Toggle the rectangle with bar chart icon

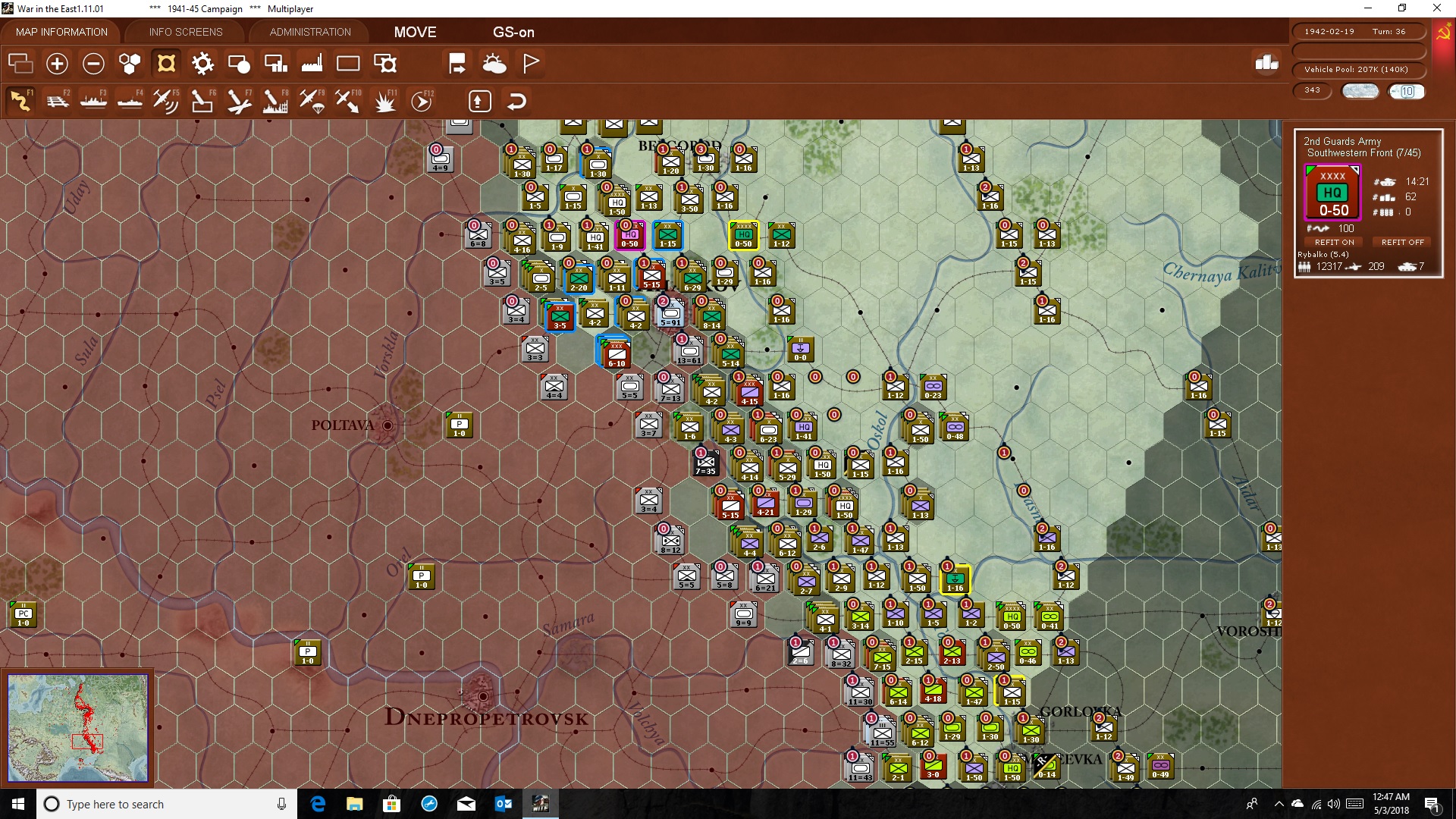click(x=275, y=64)
